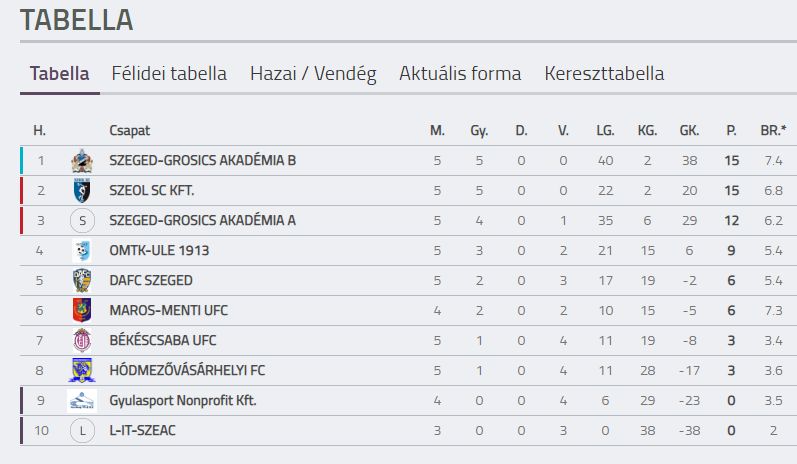Click the MAROS-MENTI UFC team name
Screen dimensions: 797x464
click(162, 311)
